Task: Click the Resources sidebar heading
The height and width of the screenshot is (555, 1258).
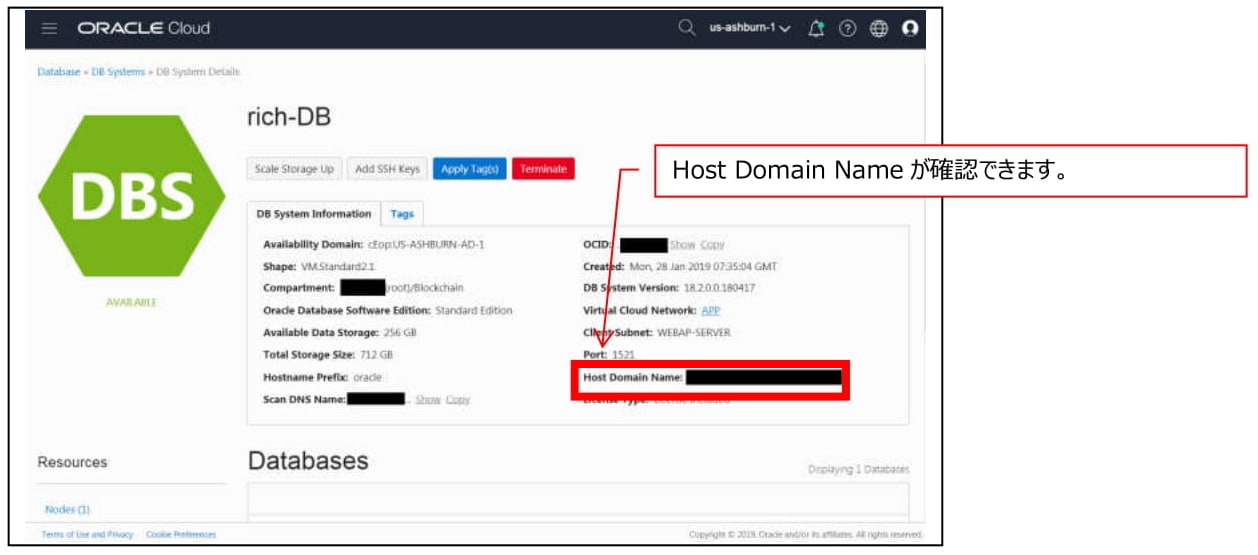Action: 72,462
